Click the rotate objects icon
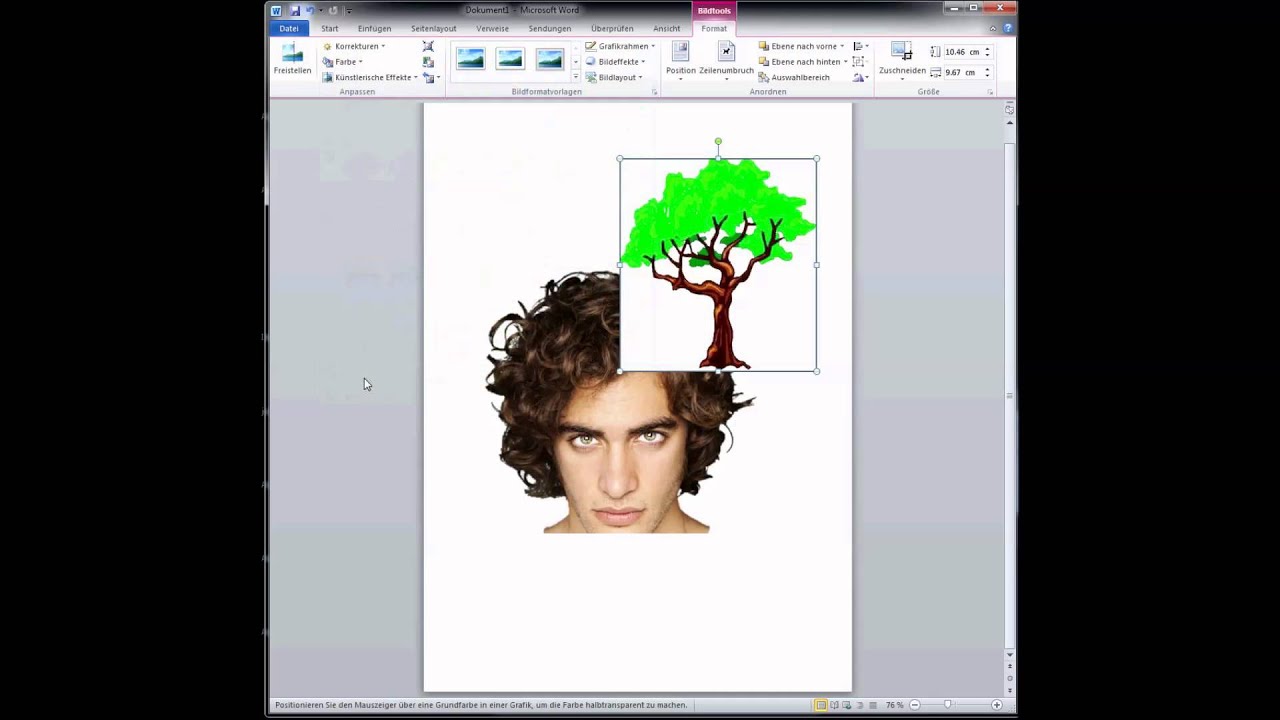Screen dimensions: 1280x720 (x=860, y=77)
